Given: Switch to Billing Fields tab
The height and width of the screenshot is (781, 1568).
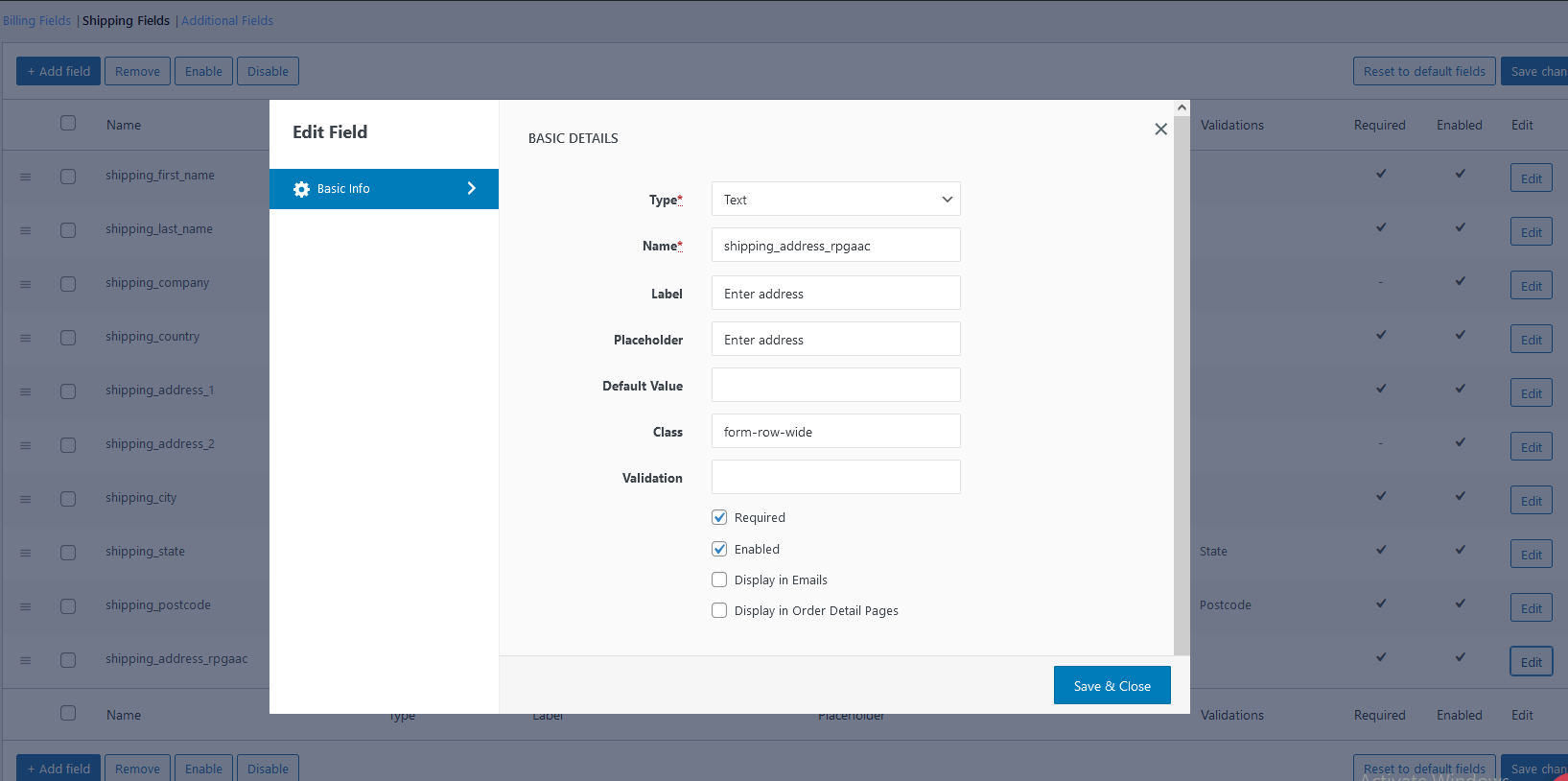Looking at the screenshot, I should [36, 20].
